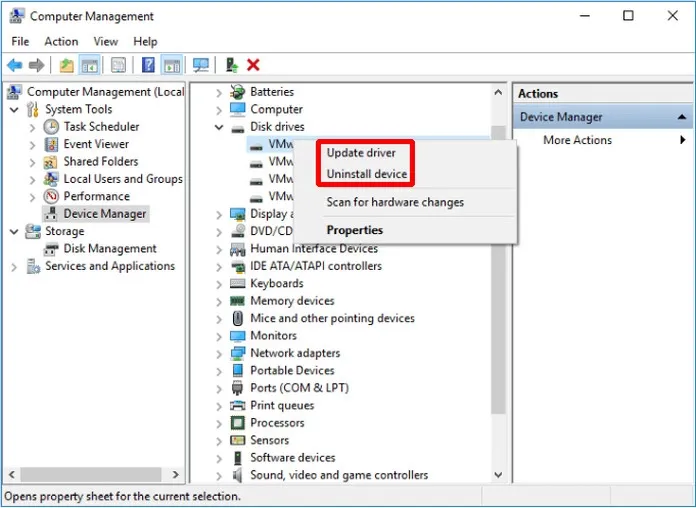This screenshot has height=508, width=696.
Task: Click the Keyboards category icon
Action: [x=237, y=283]
